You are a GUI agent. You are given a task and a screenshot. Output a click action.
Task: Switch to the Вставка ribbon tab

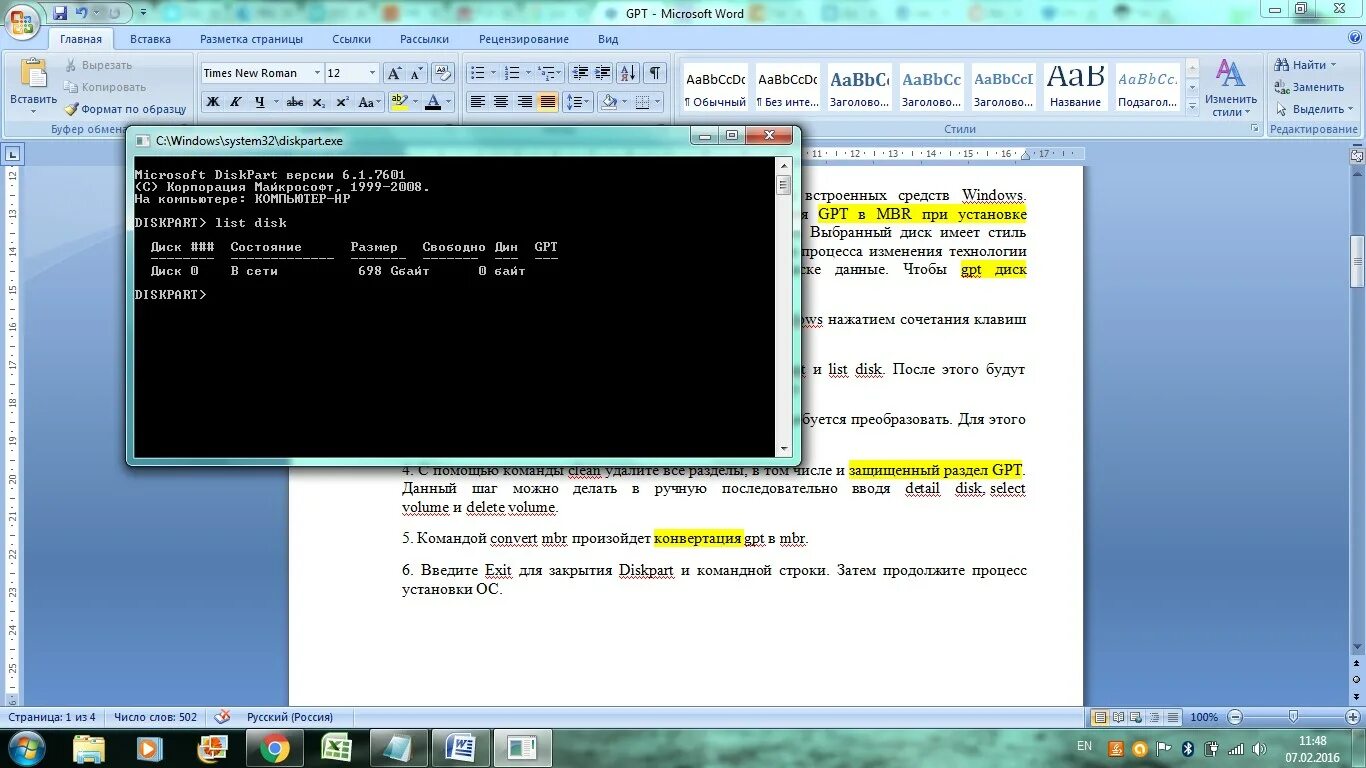[150, 39]
